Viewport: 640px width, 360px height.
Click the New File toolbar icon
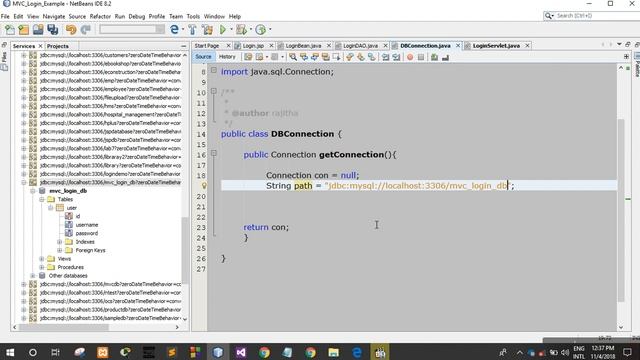click(x=9, y=29)
